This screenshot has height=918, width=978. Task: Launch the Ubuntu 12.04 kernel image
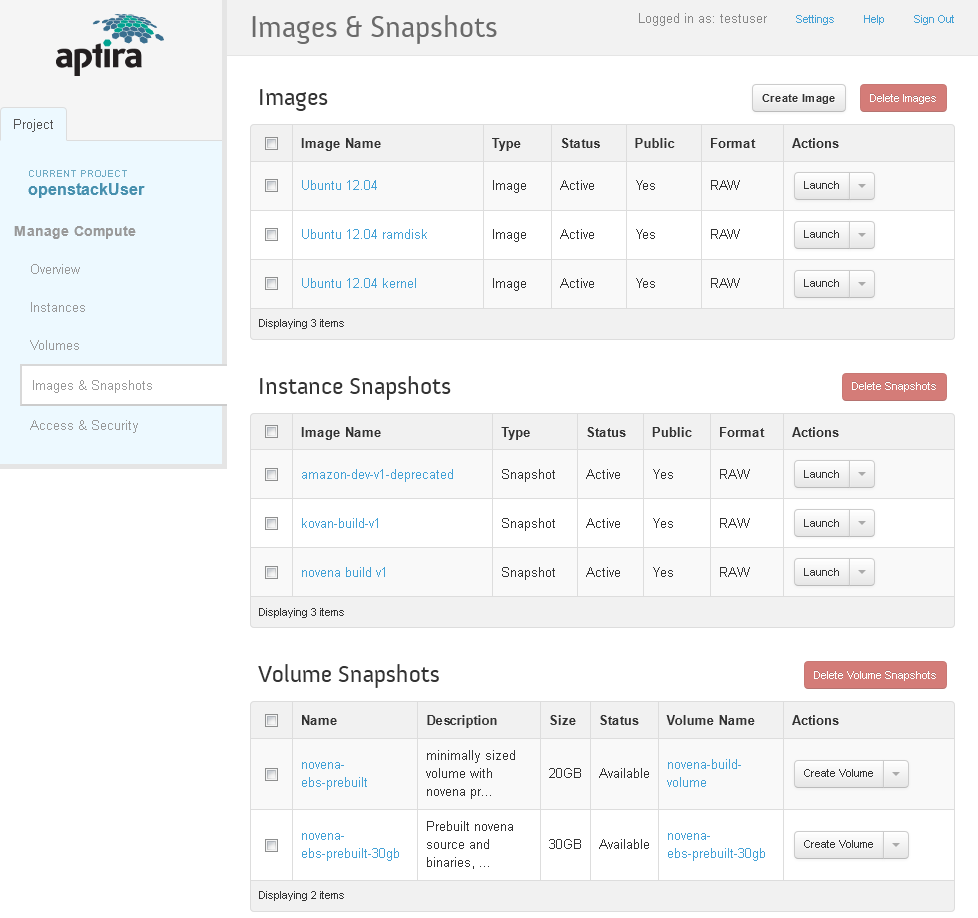[821, 284]
